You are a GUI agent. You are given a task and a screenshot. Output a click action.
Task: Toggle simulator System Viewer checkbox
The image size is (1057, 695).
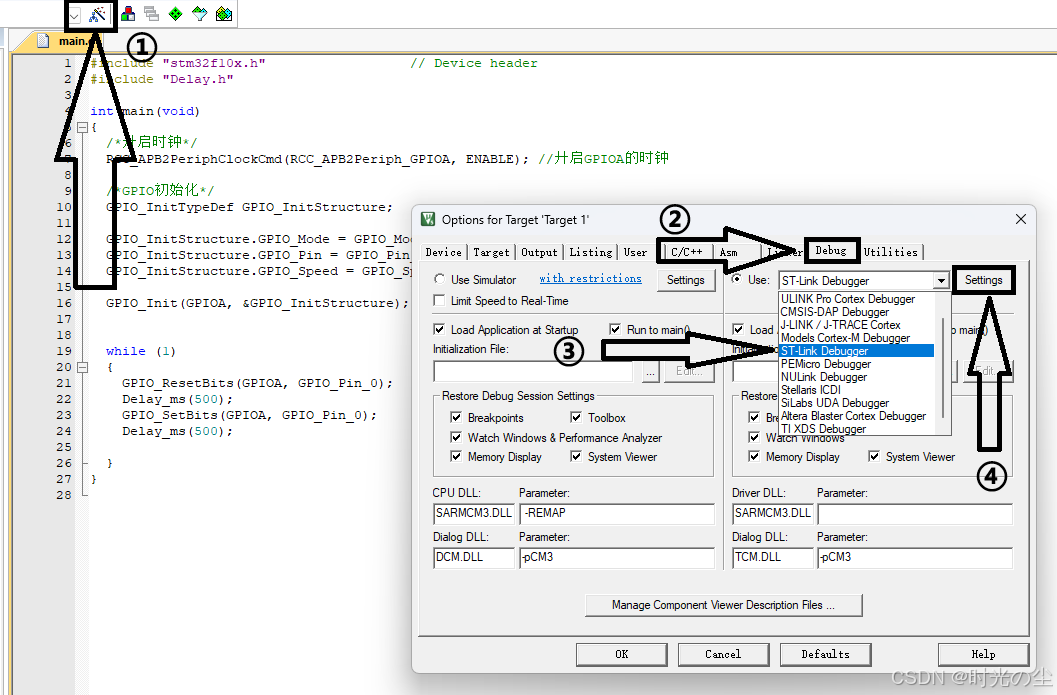click(576, 456)
